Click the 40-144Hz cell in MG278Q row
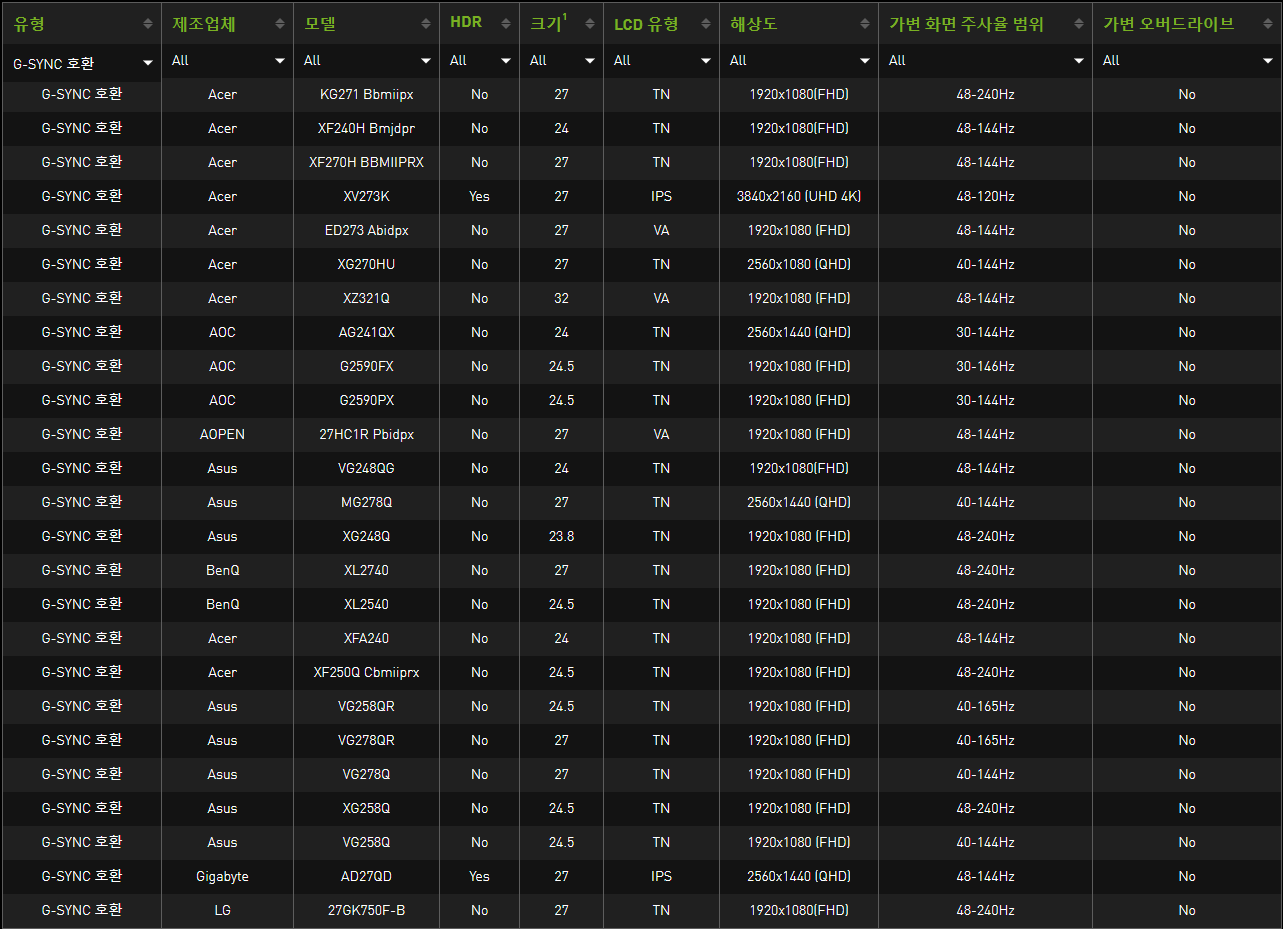 coord(985,503)
